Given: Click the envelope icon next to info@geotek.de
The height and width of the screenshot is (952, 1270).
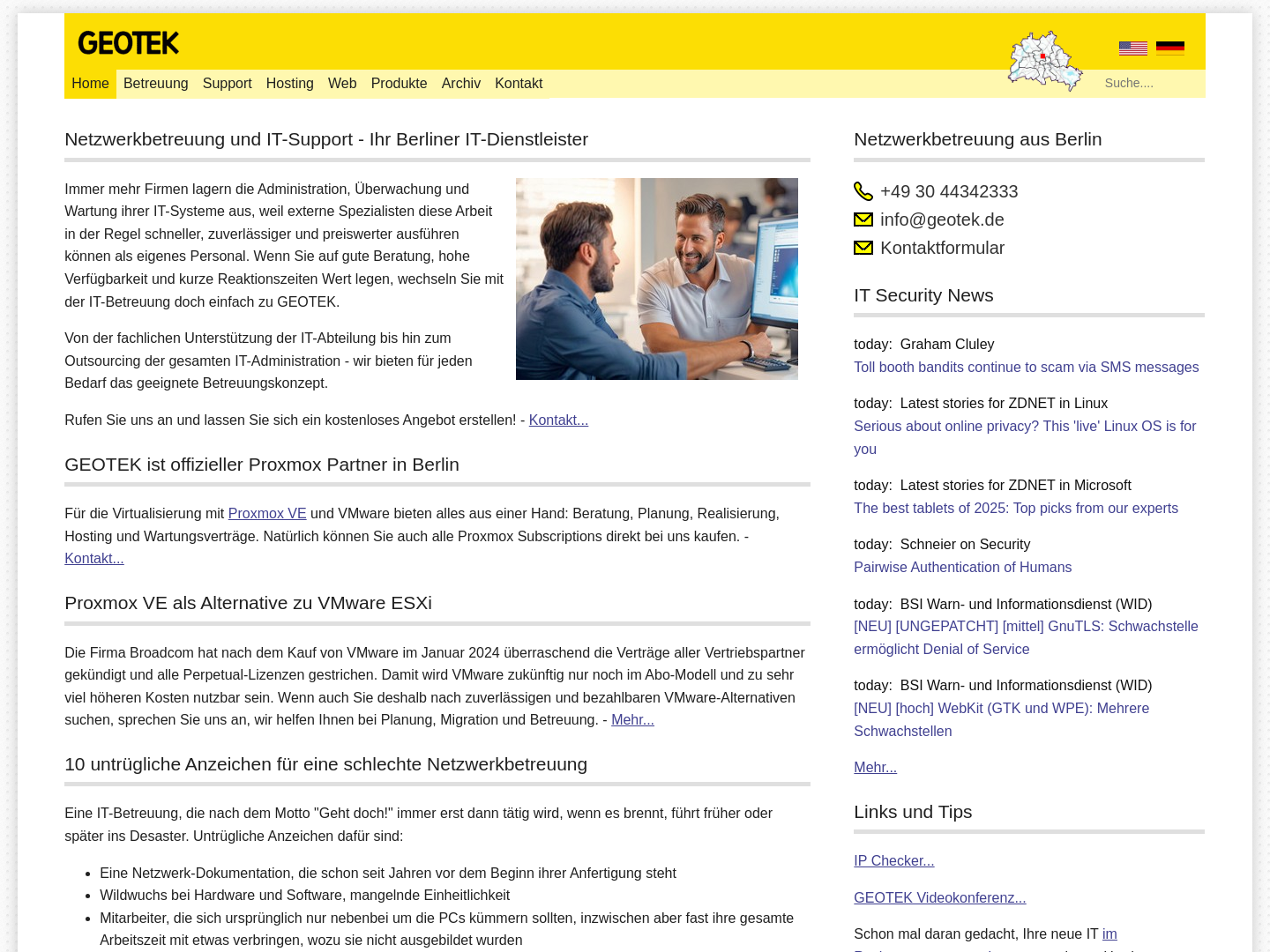Looking at the screenshot, I should [863, 219].
